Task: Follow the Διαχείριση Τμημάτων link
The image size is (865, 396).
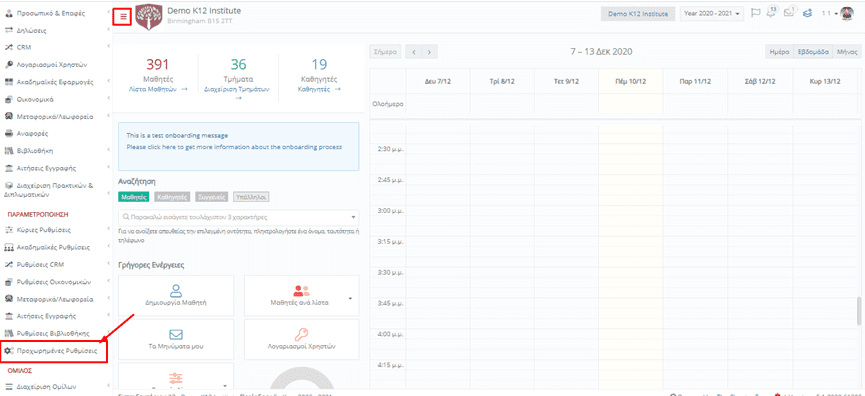Action: pyautogui.click(x=238, y=92)
